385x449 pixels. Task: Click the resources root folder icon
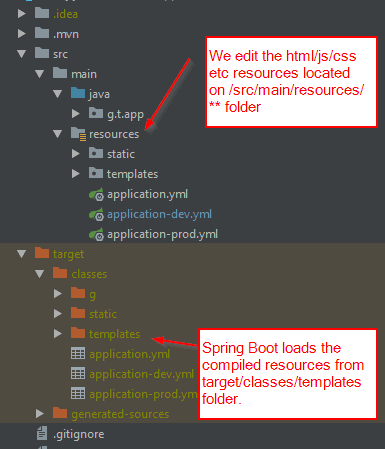[x=79, y=134]
